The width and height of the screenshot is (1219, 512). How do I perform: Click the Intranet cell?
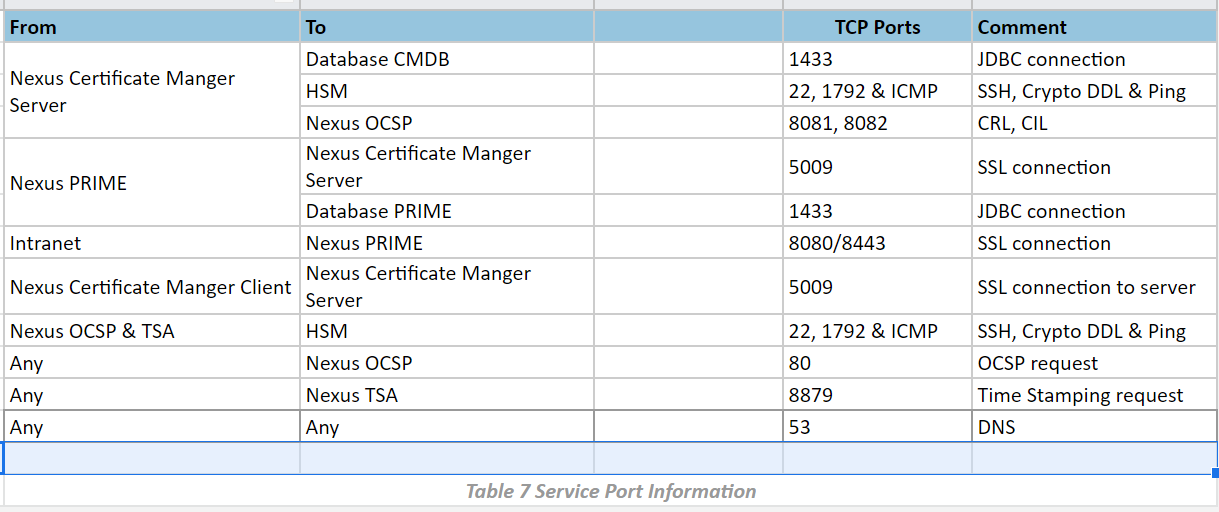(152, 243)
